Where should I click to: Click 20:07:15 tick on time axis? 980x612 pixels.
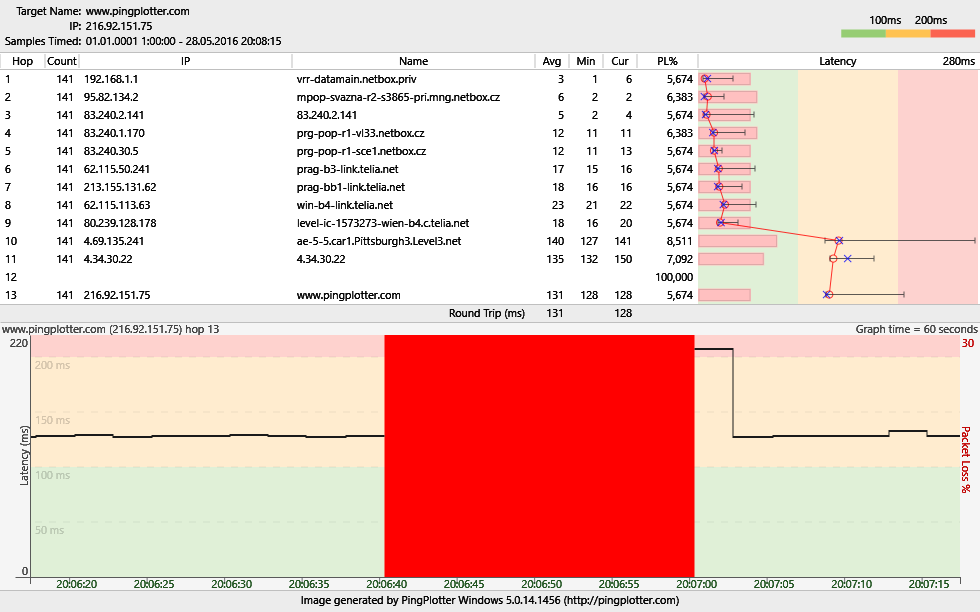929,584
